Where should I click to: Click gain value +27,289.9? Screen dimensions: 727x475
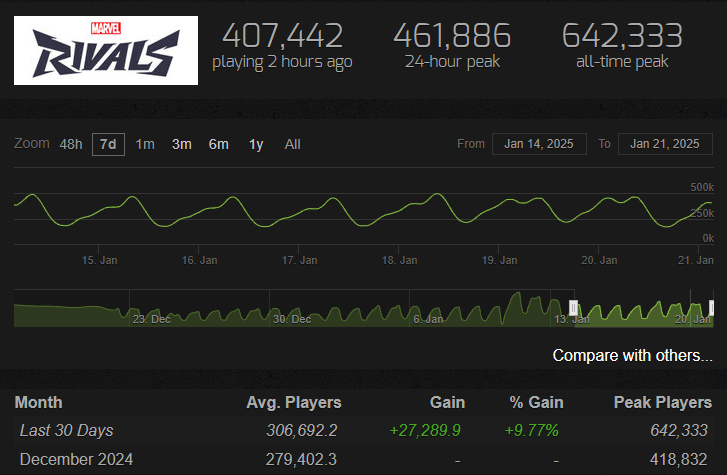pyautogui.click(x=425, y=430)
